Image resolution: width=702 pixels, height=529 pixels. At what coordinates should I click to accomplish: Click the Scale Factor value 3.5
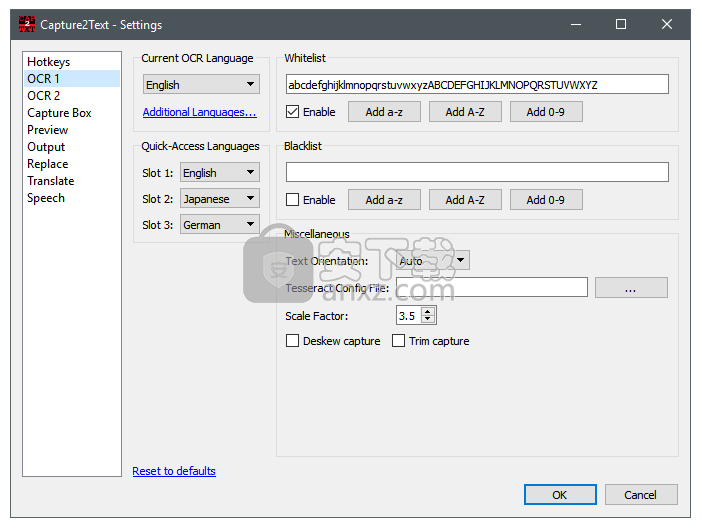click(409, 316)
